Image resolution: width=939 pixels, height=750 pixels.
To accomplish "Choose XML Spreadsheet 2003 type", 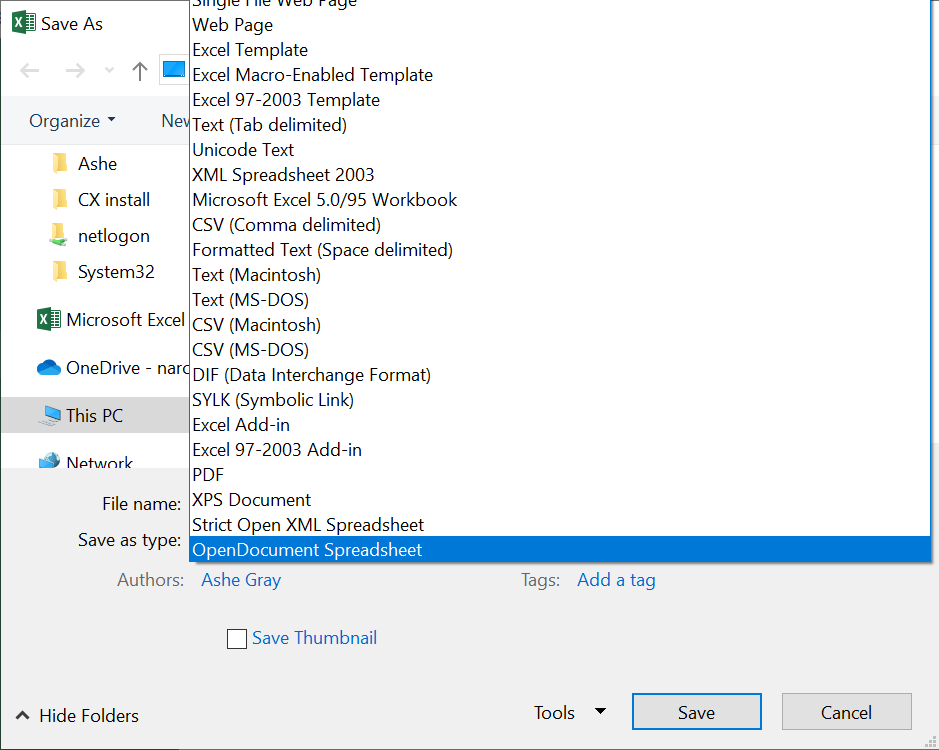I will [x=560, y=175].
